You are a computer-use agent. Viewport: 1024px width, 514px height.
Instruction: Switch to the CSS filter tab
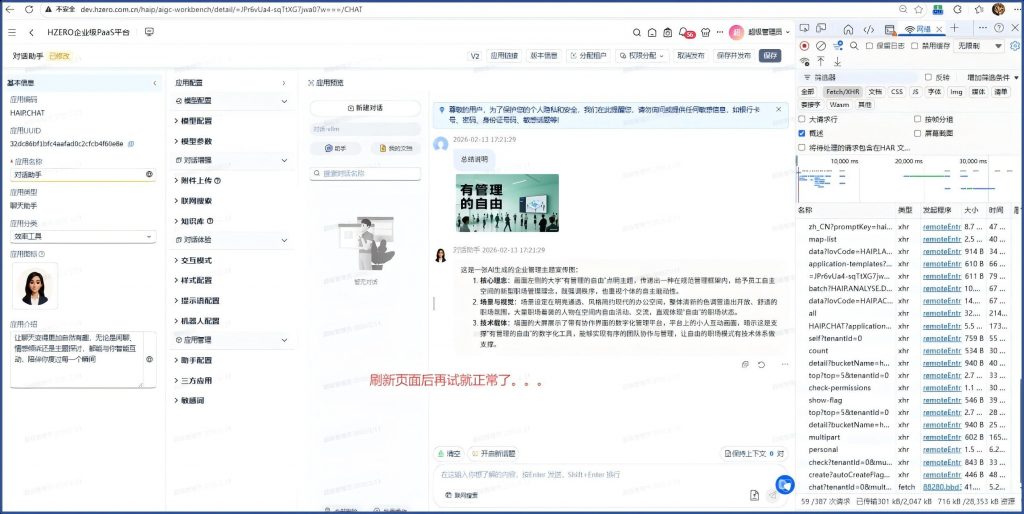[896, 91]
